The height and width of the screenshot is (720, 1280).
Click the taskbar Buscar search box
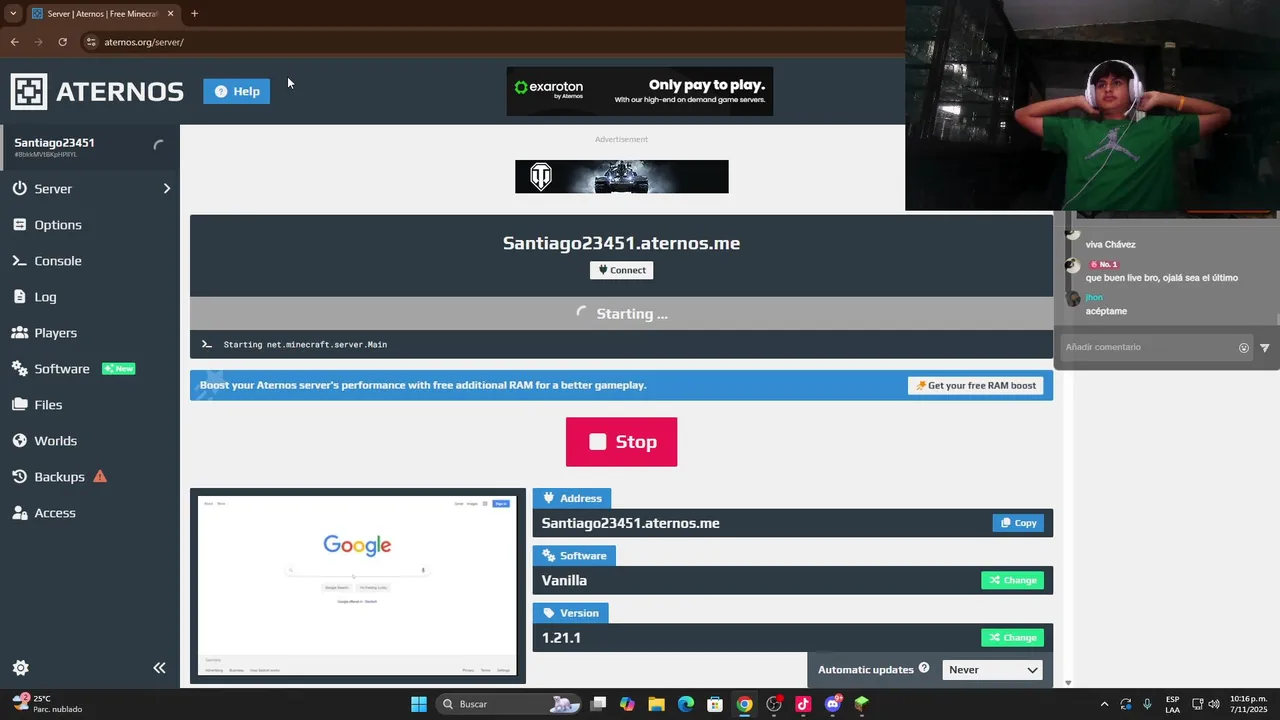click(512, 704)
